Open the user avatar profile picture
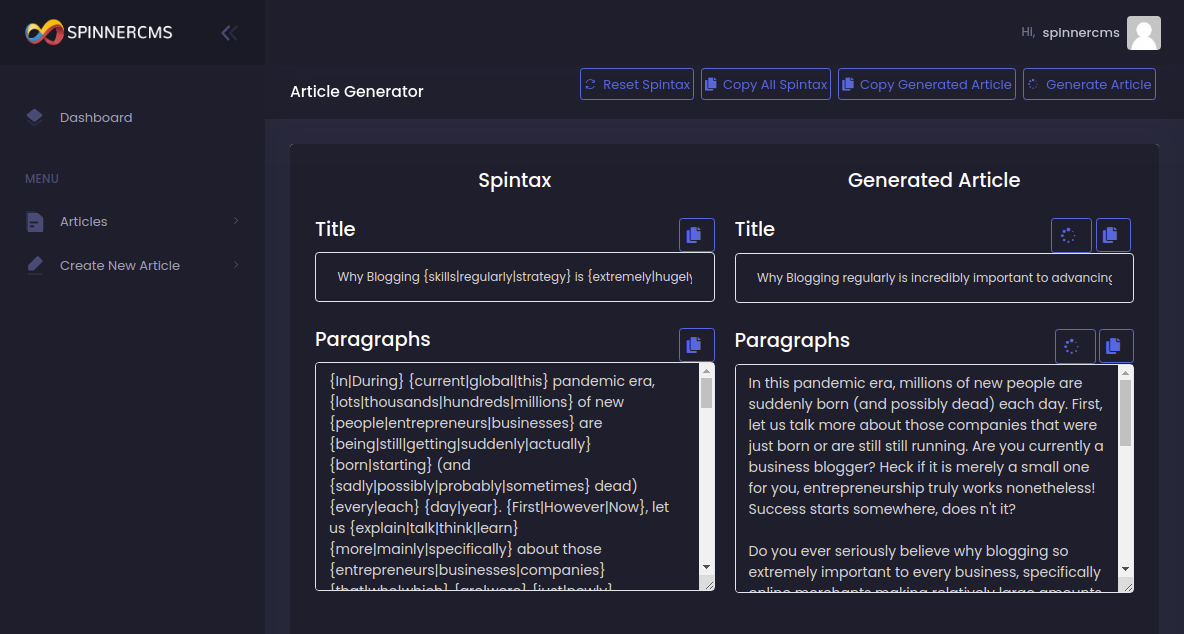The image size is (1184, 634). (x=1143, y=33)
